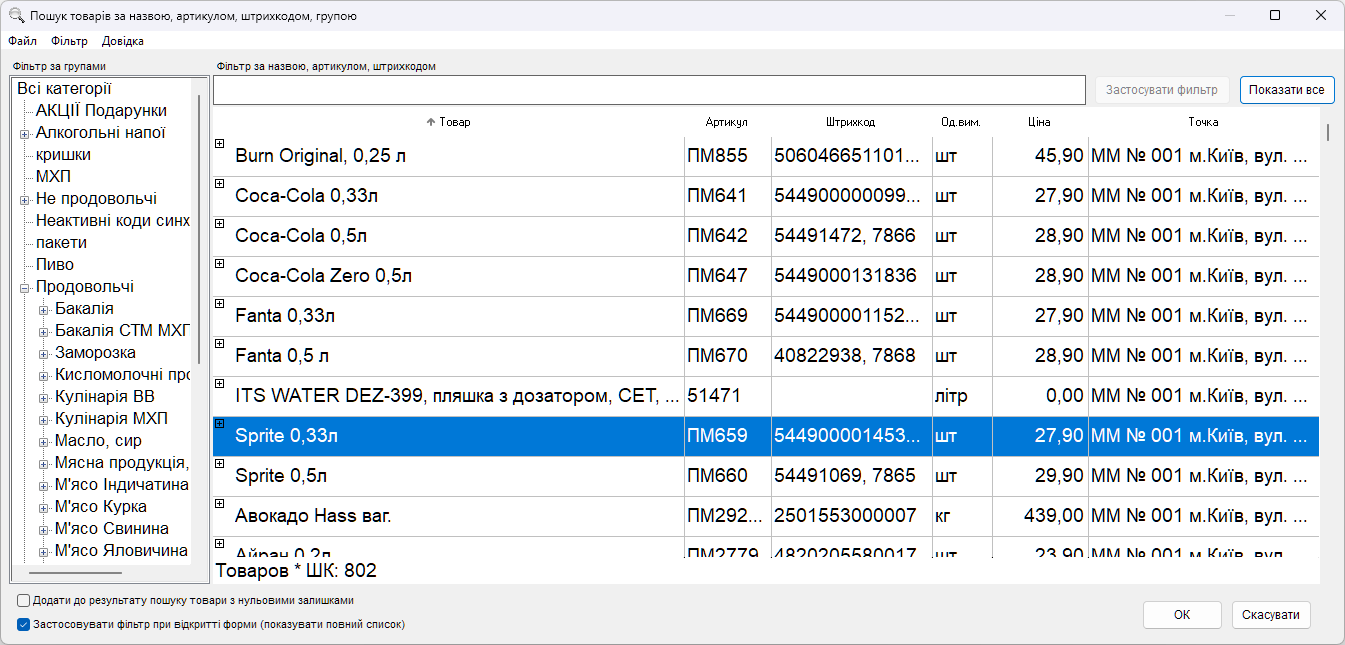This screenshot has height=645, width=1345.
Task: Open the Довідка menu
Action: pos(123,41)
